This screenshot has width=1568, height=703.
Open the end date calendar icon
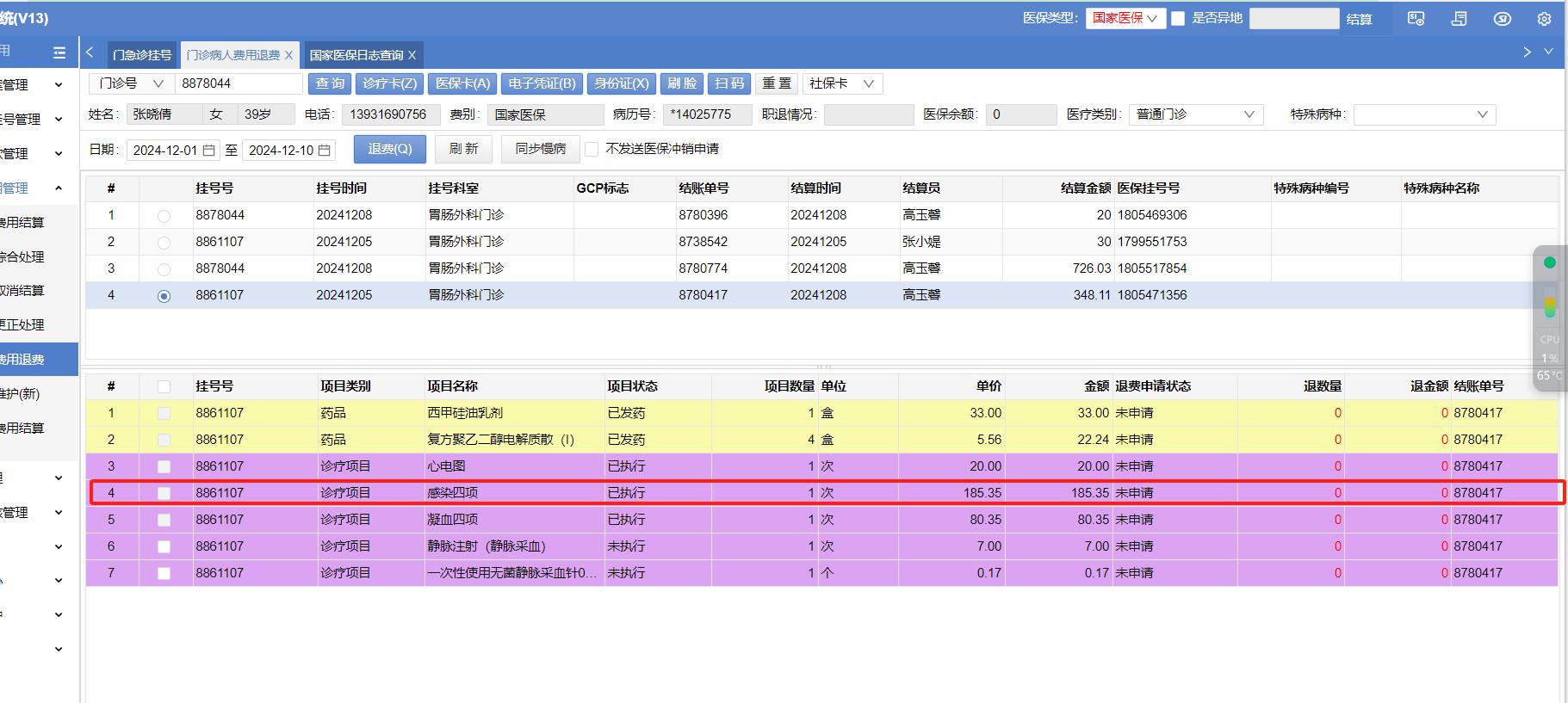point(324,150)
